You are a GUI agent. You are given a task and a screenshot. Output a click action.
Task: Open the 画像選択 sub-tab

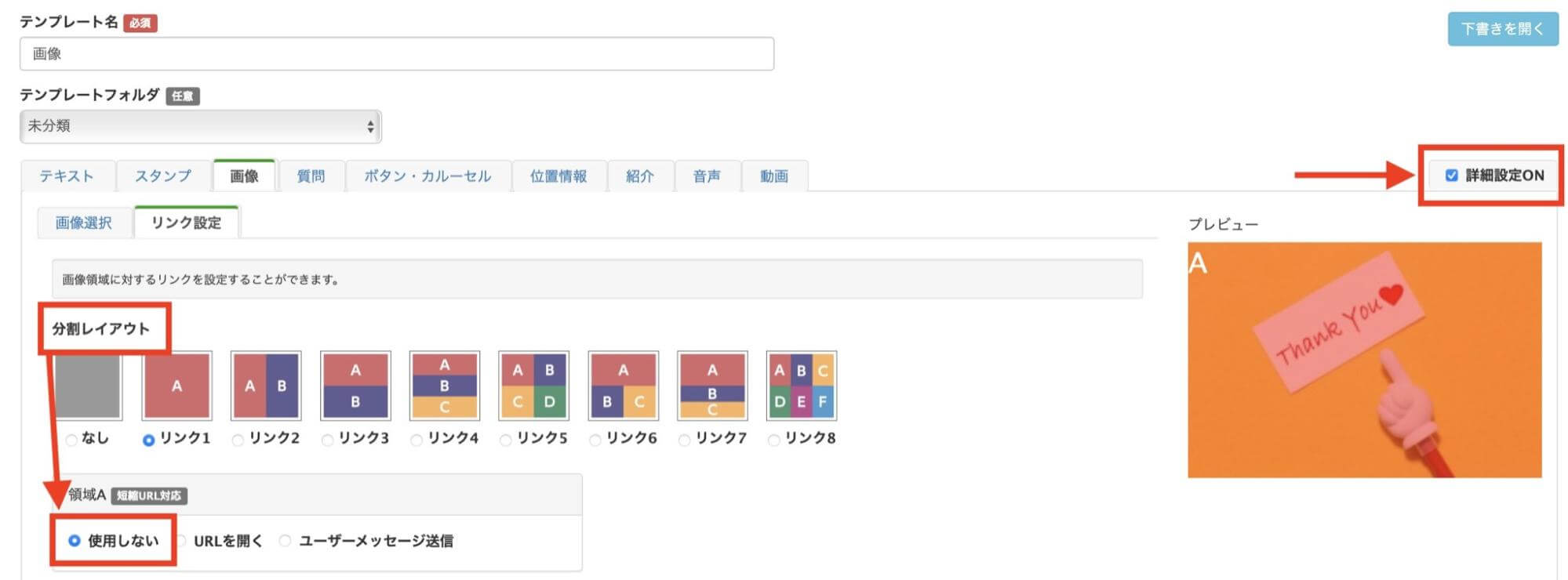(83, 223)
